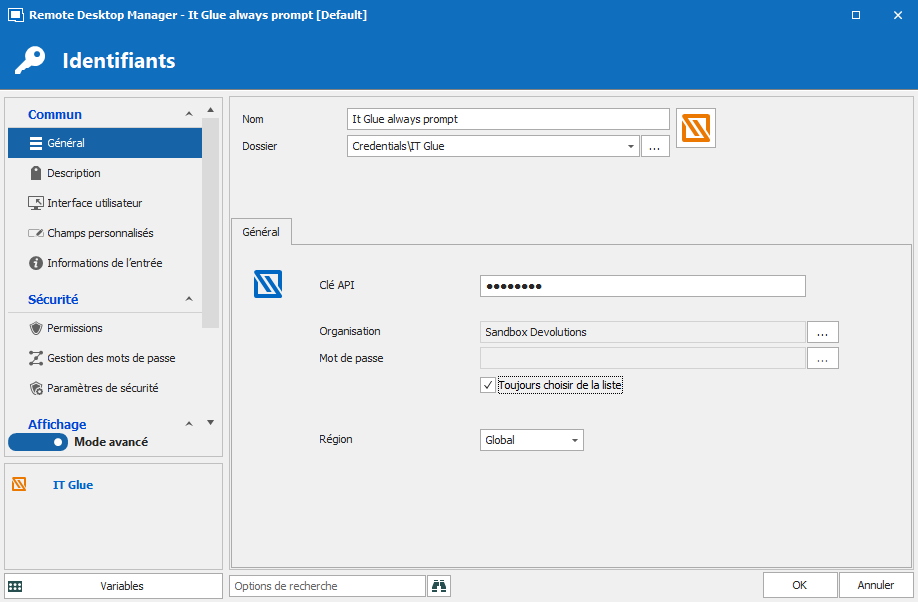
Task: Click the OK button
Action: [799, 585]
